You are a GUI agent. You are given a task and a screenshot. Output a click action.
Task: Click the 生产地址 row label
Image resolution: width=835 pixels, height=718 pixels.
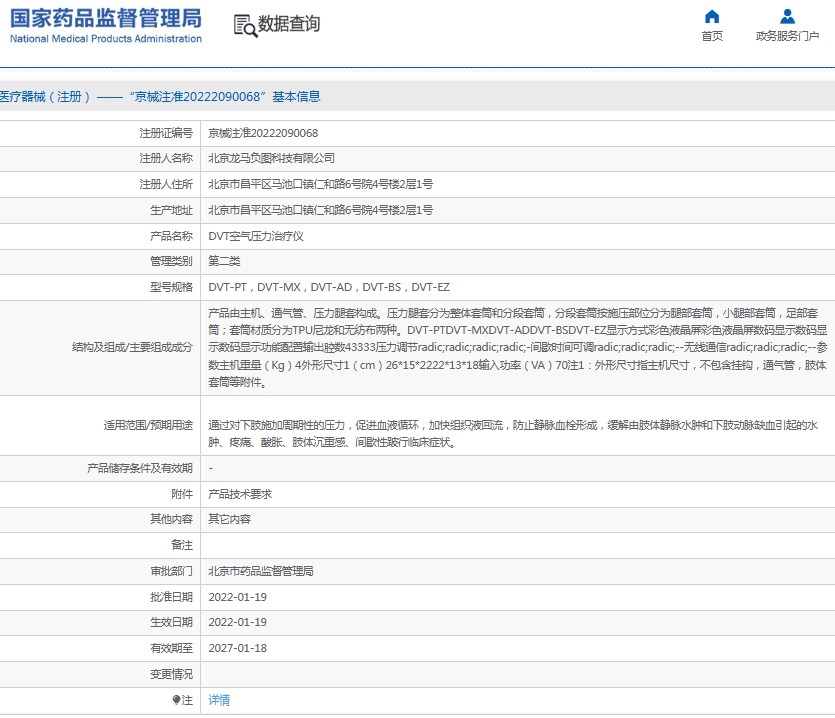(171, 210)
